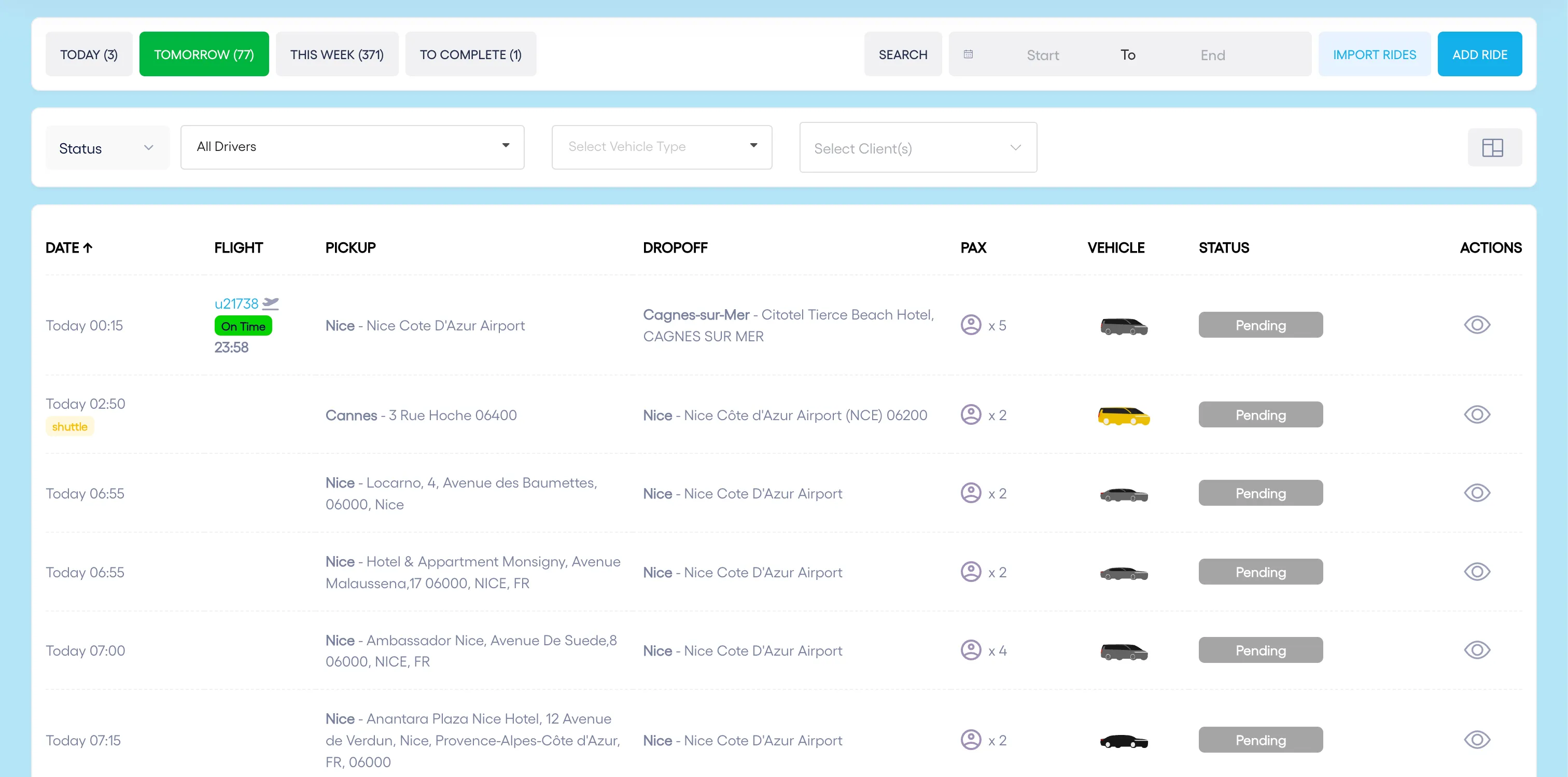The width and height of the screenshot is (1568, 777).
Task: Show details of Today 07:15 ride
Action: (x=1477, y=740)
